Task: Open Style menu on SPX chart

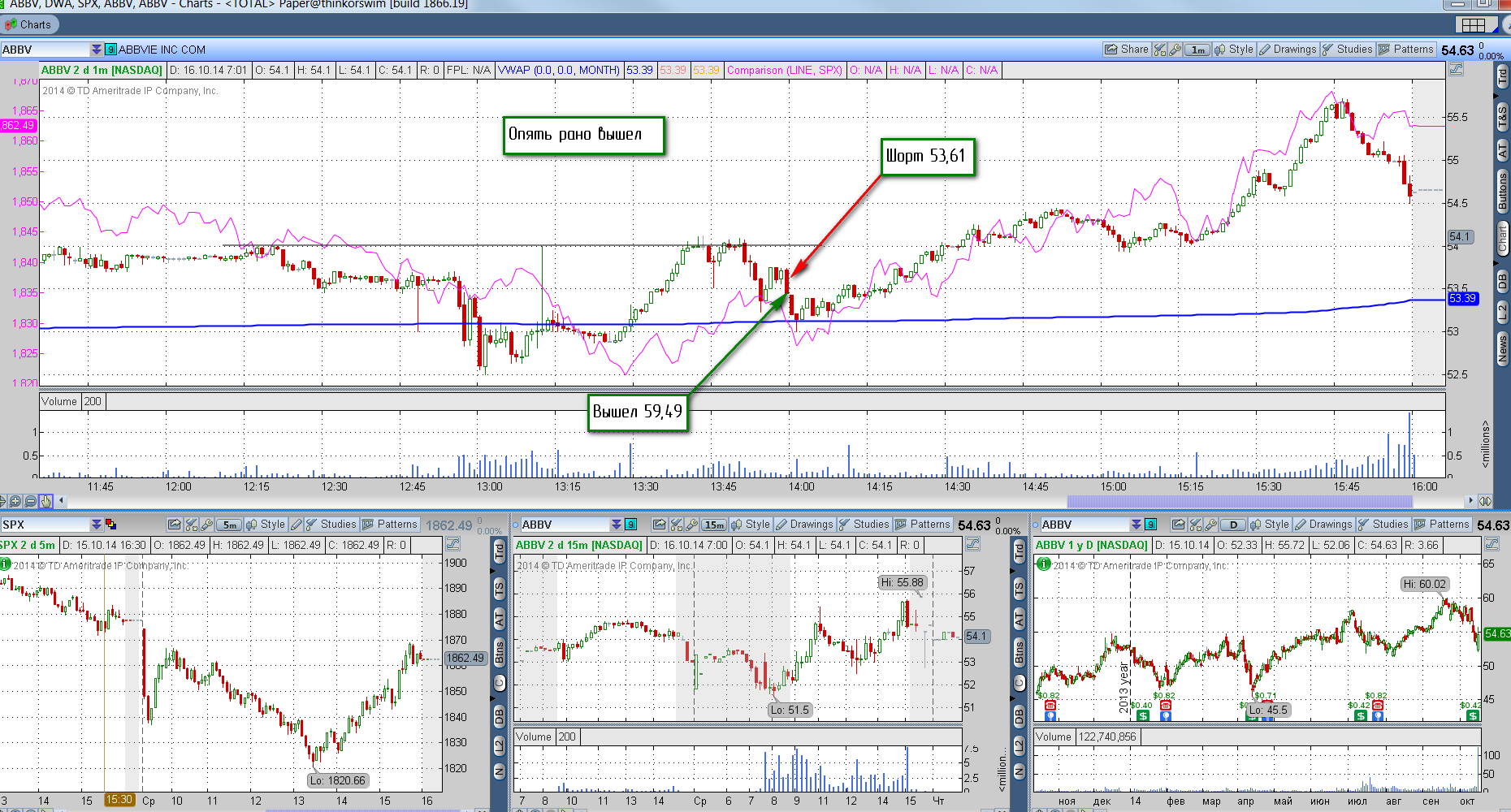Action: [x=266, y=525]
